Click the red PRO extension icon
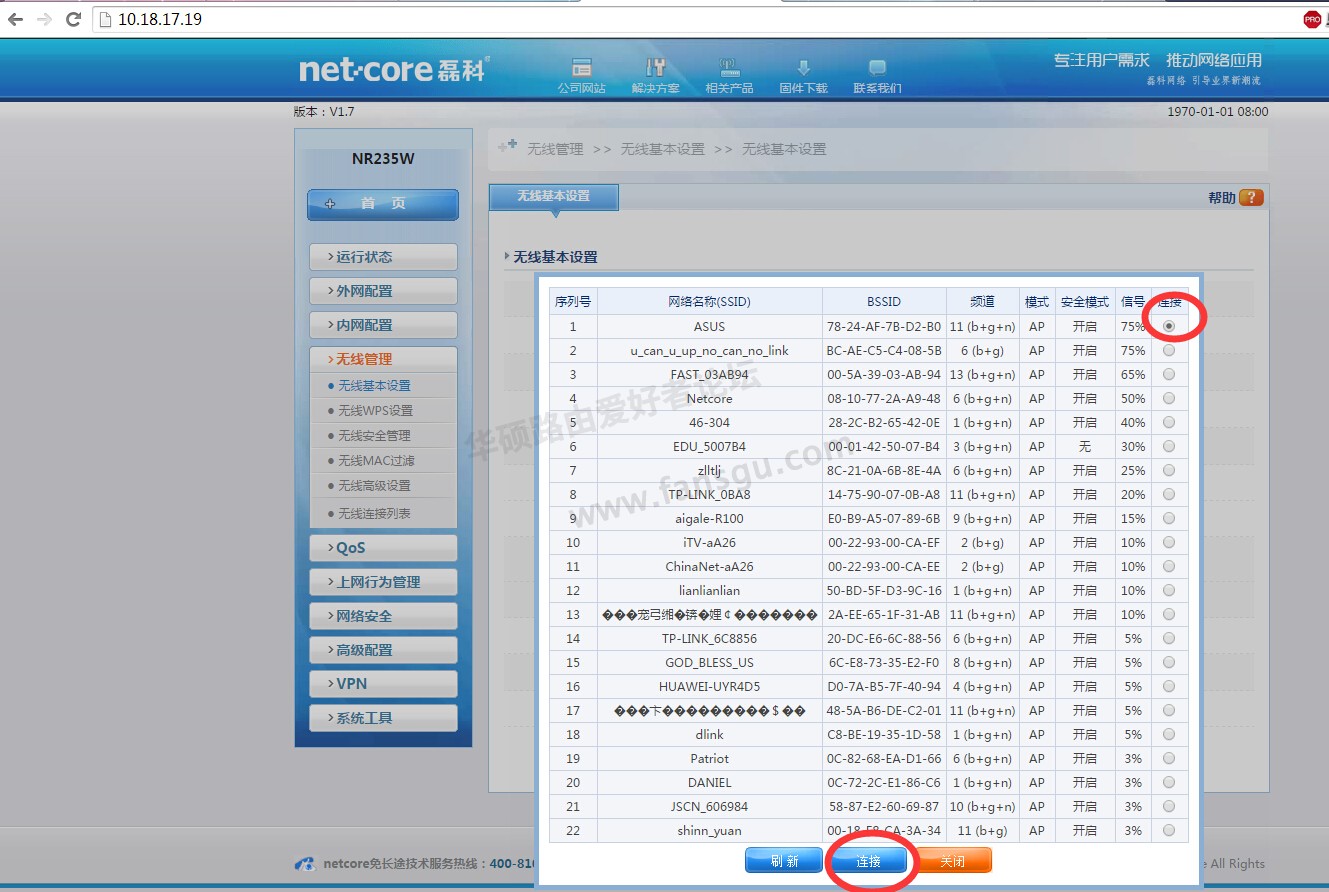 (x=1312, y=19)
